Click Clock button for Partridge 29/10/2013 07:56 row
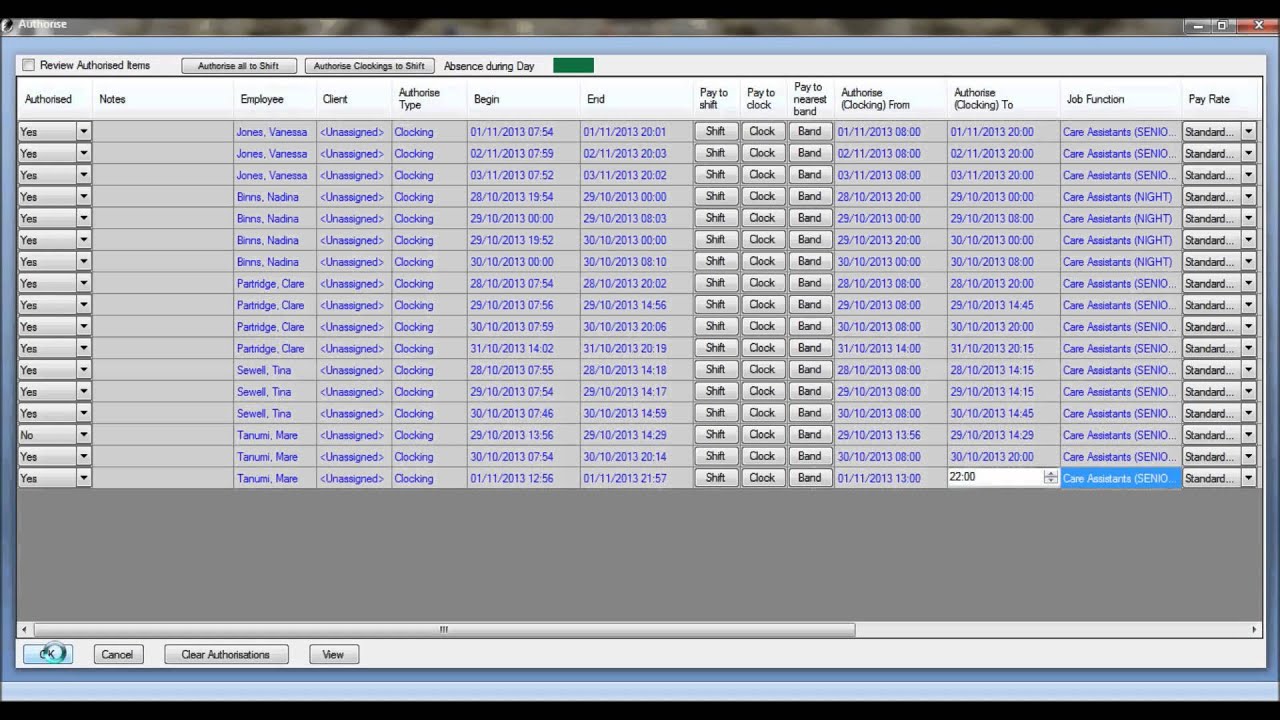Viewport: 1280px width, 720px height. pyautogui.click(x=762, y=304)
